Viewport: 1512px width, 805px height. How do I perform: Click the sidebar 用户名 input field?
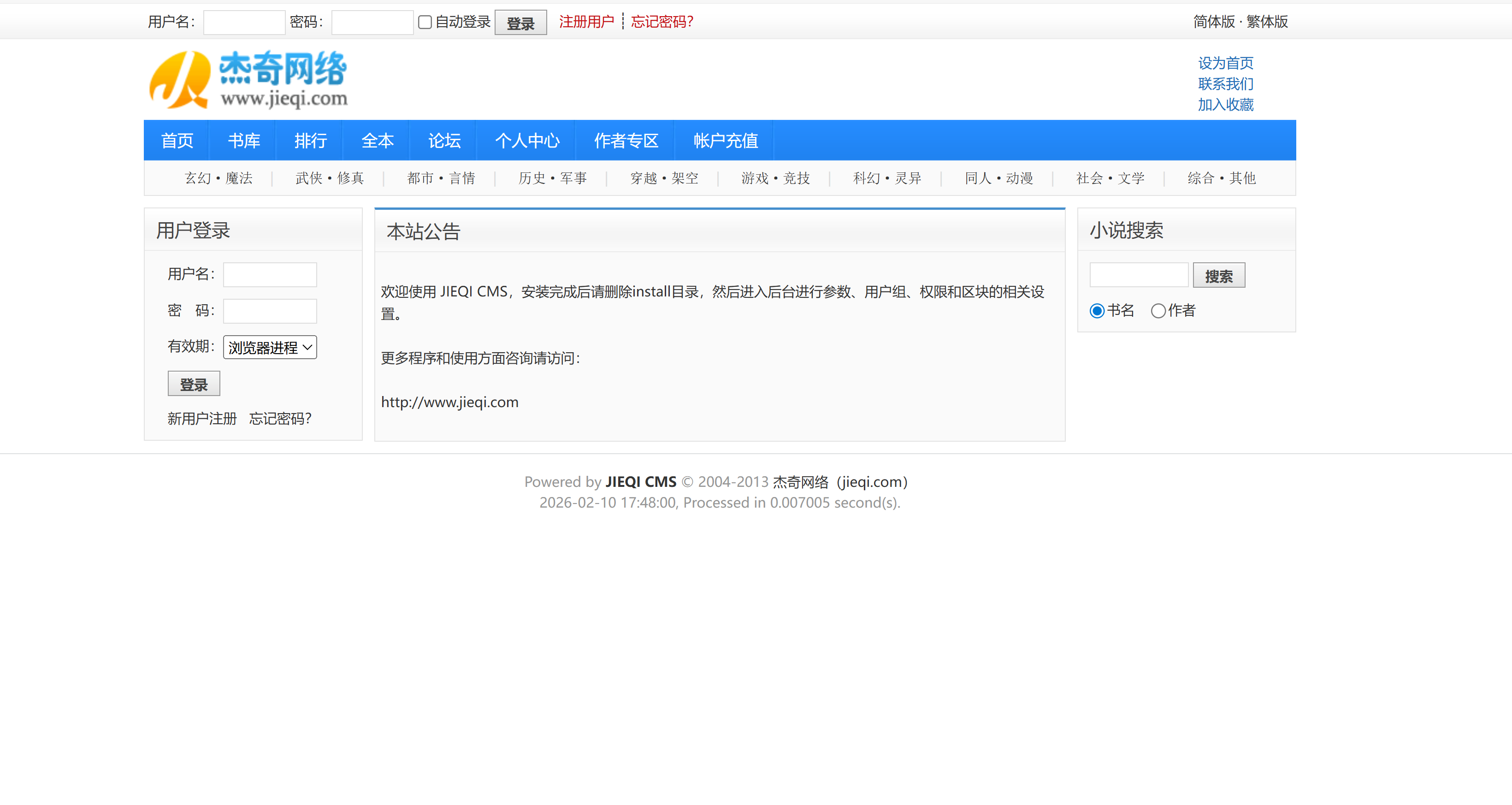tap(270, 275)
